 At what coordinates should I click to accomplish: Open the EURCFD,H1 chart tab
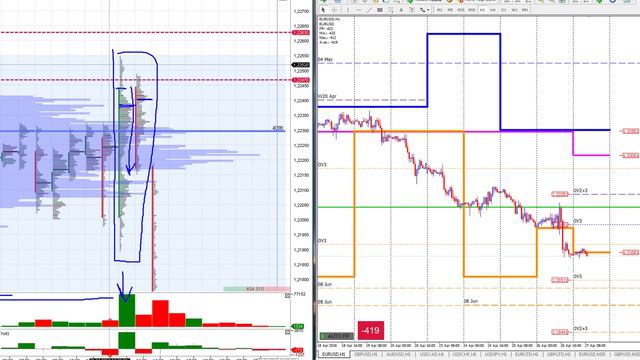coord(528,354)
